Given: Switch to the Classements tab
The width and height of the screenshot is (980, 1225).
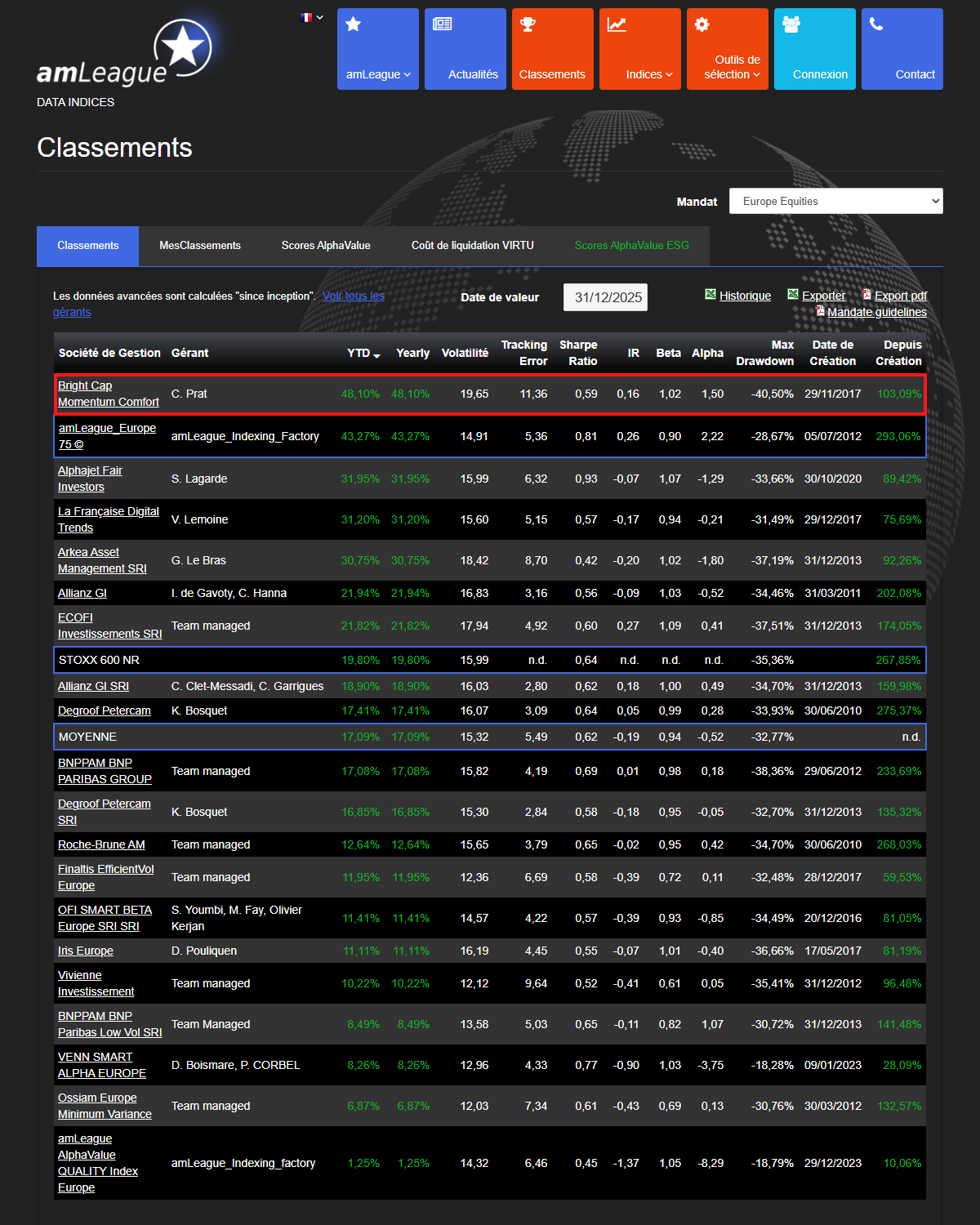Looking at the screenshot, I should pos(87,246).
